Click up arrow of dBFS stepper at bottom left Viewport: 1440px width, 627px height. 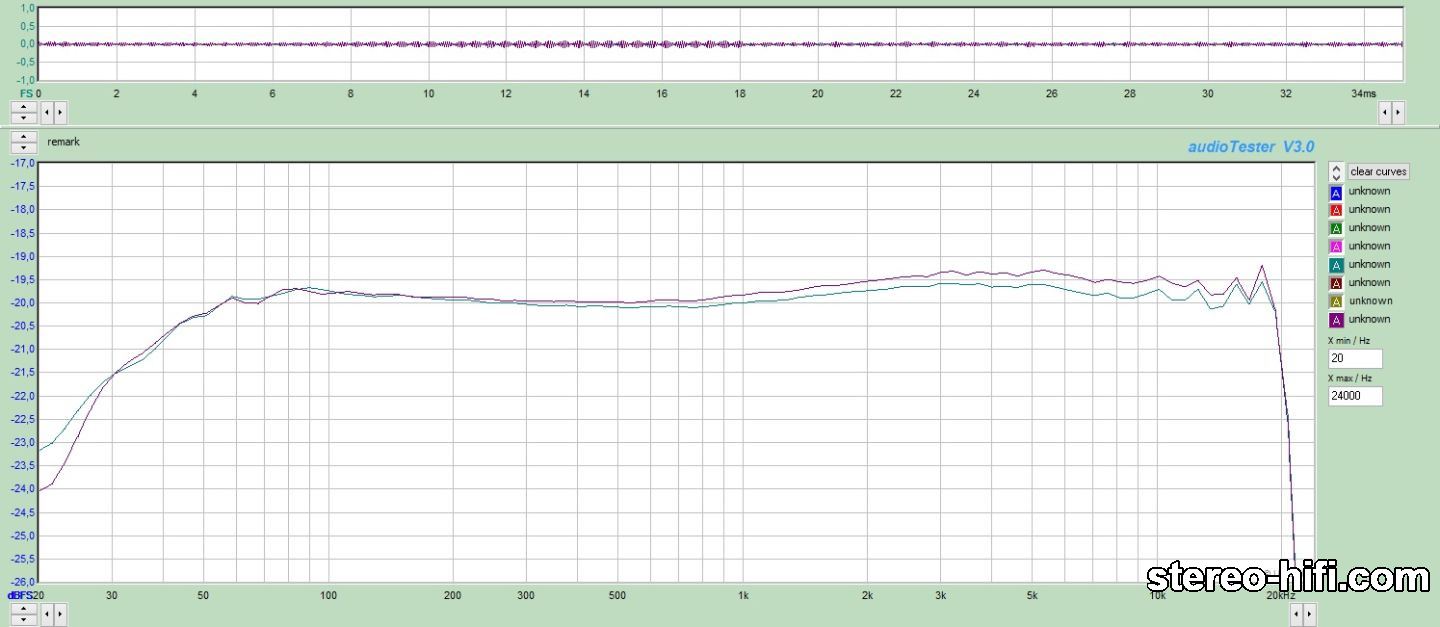click(24, 608)
